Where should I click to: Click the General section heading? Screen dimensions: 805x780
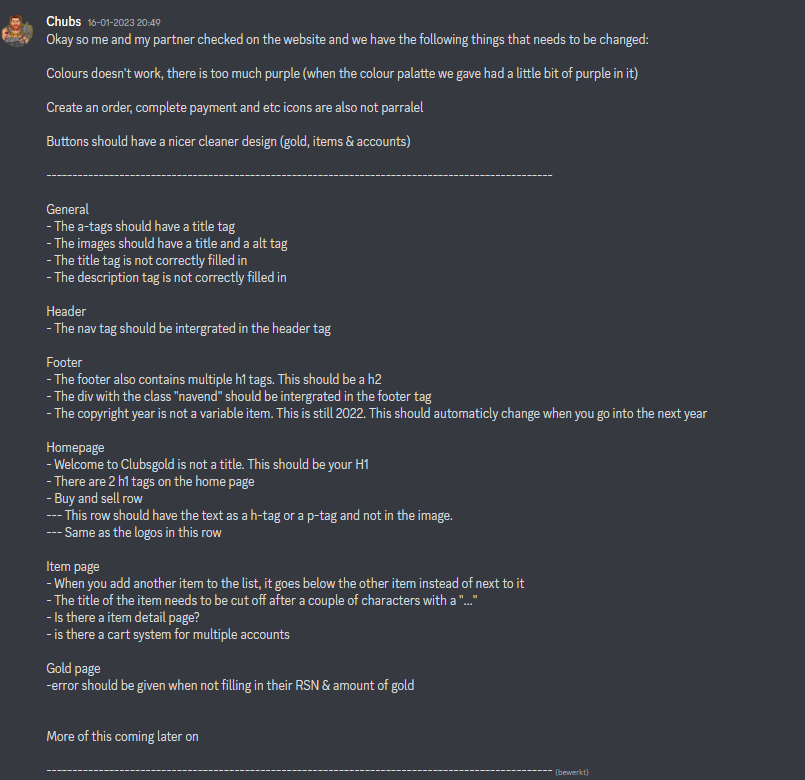(67, 210)
